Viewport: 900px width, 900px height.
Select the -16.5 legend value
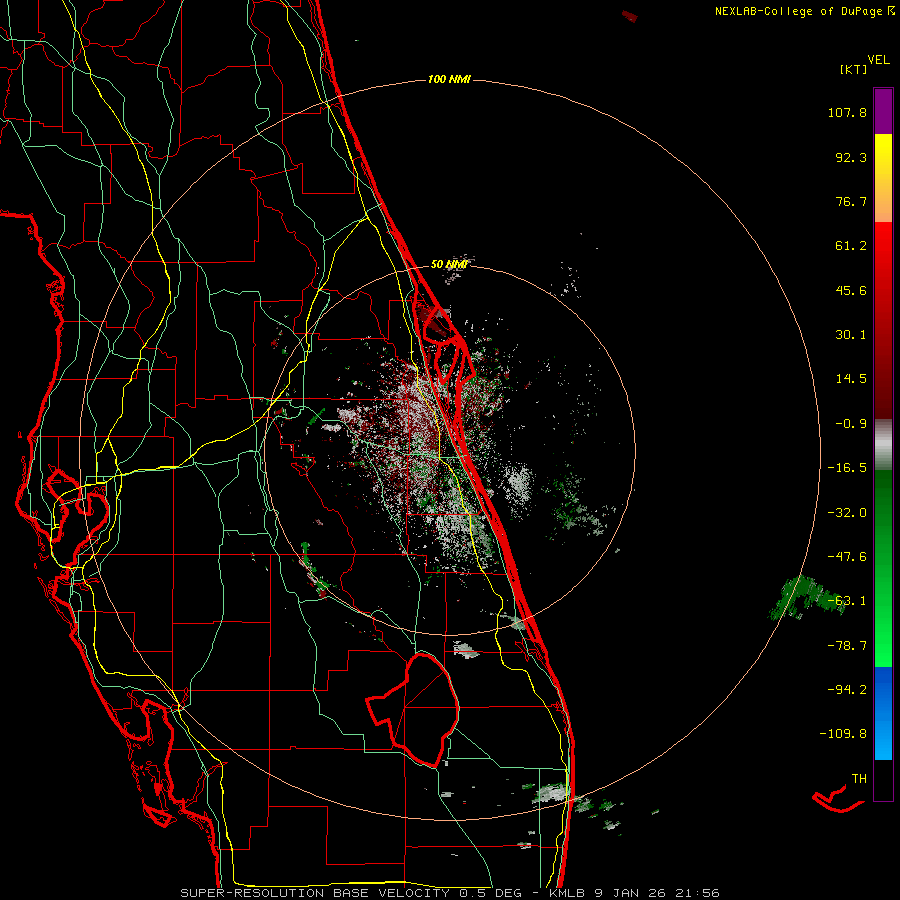coord(847,468)
